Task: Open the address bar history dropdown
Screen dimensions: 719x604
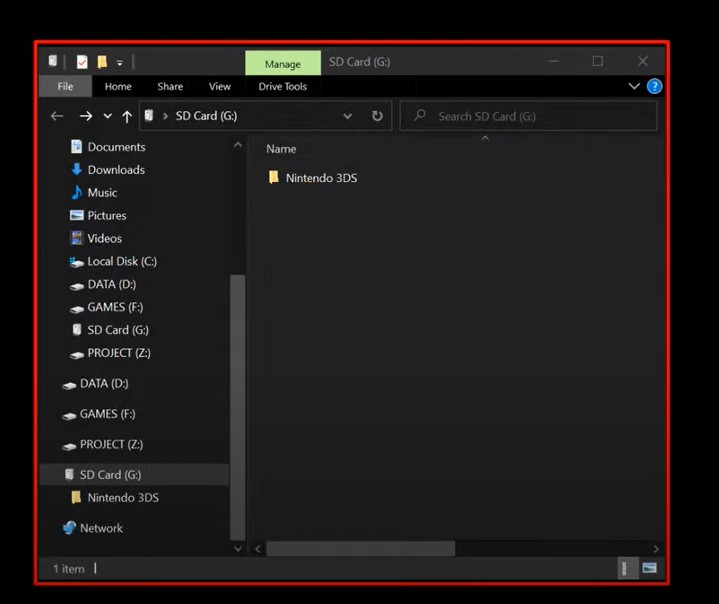Action: 348,116
